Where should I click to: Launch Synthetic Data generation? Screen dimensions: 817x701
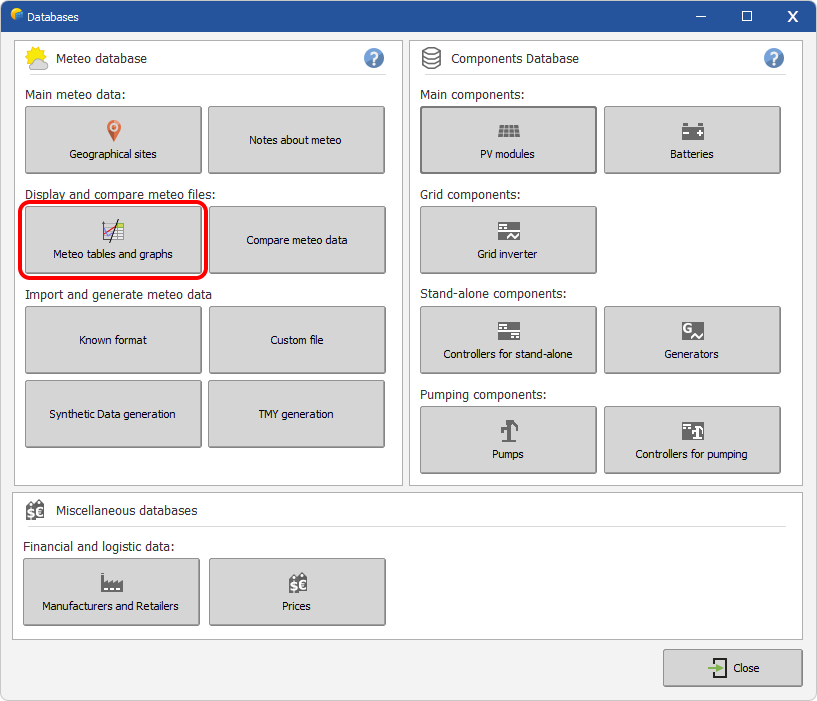pyautogui.click(x=113, y=414)
